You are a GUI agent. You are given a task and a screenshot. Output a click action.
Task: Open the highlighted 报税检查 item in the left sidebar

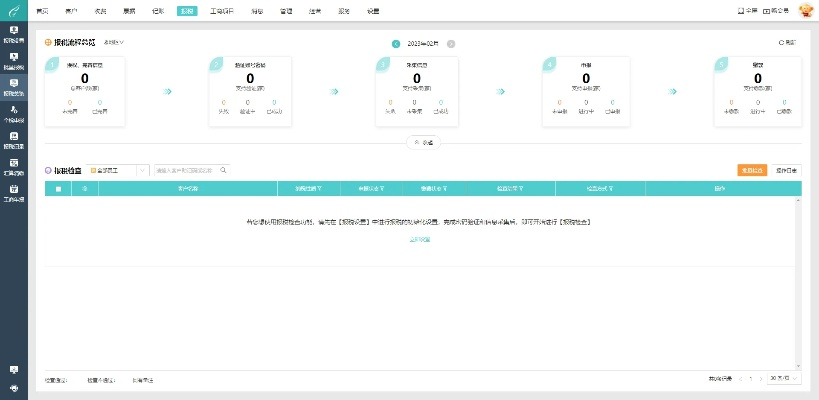13,85
